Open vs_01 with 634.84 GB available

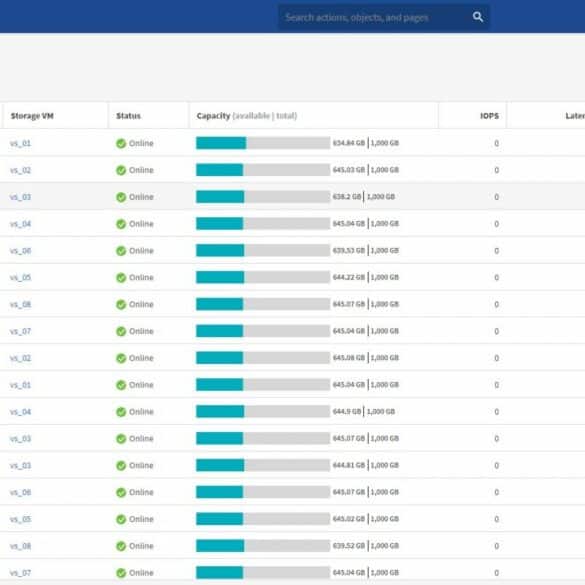[21, 143]
